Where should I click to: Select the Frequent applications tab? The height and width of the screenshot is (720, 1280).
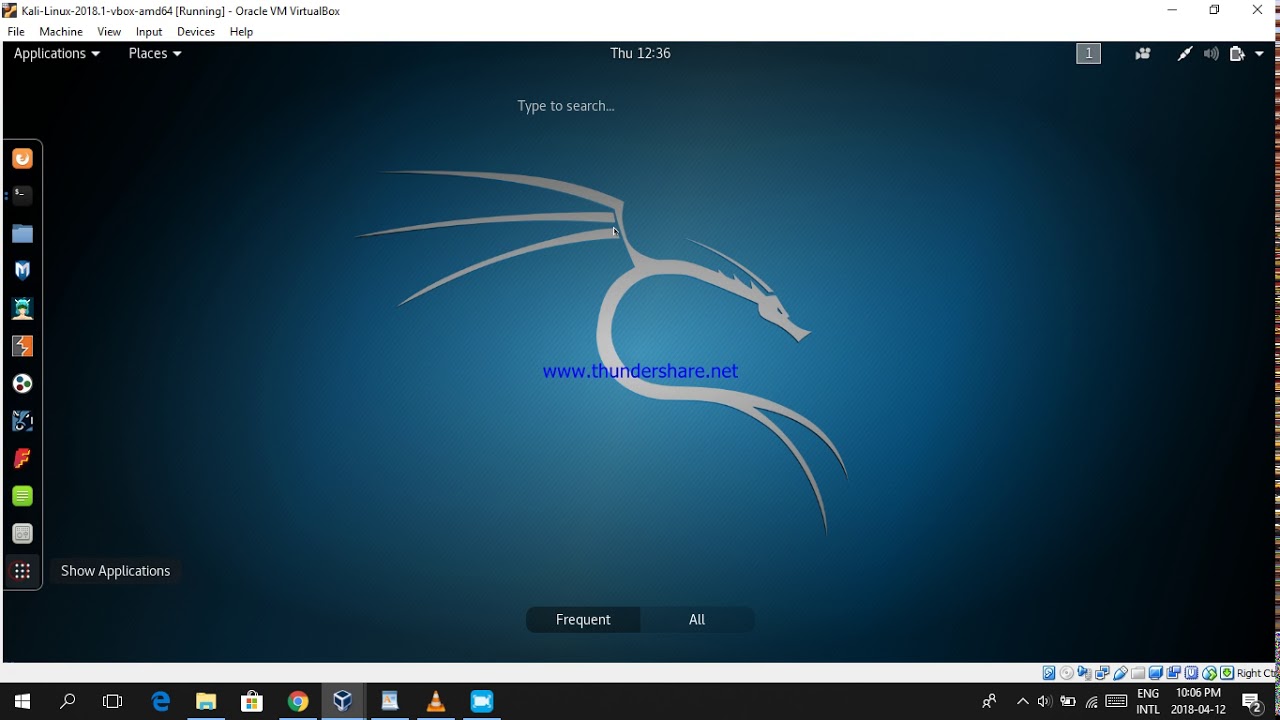(583, 620)
